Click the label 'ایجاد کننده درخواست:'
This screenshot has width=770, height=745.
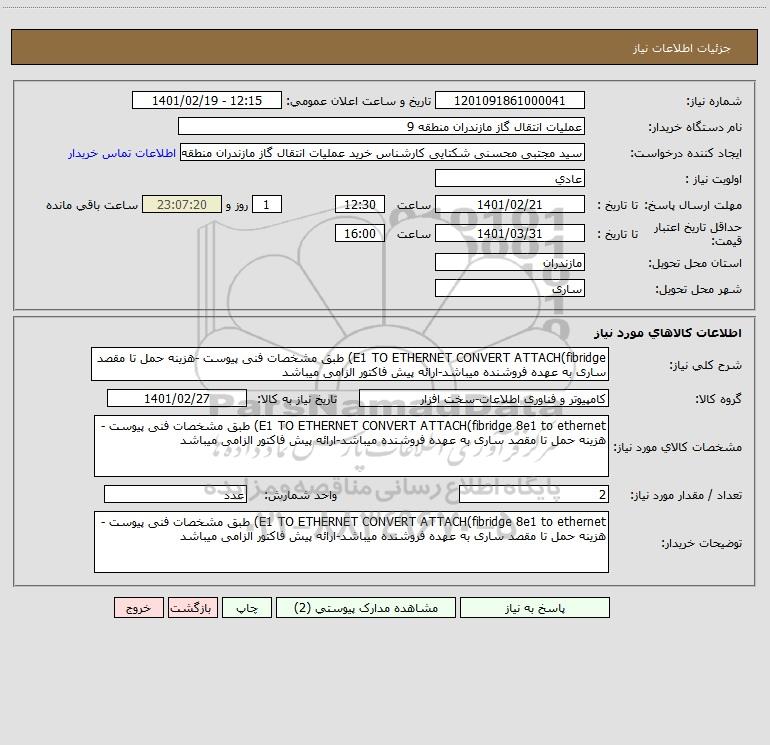pos(686,154)
